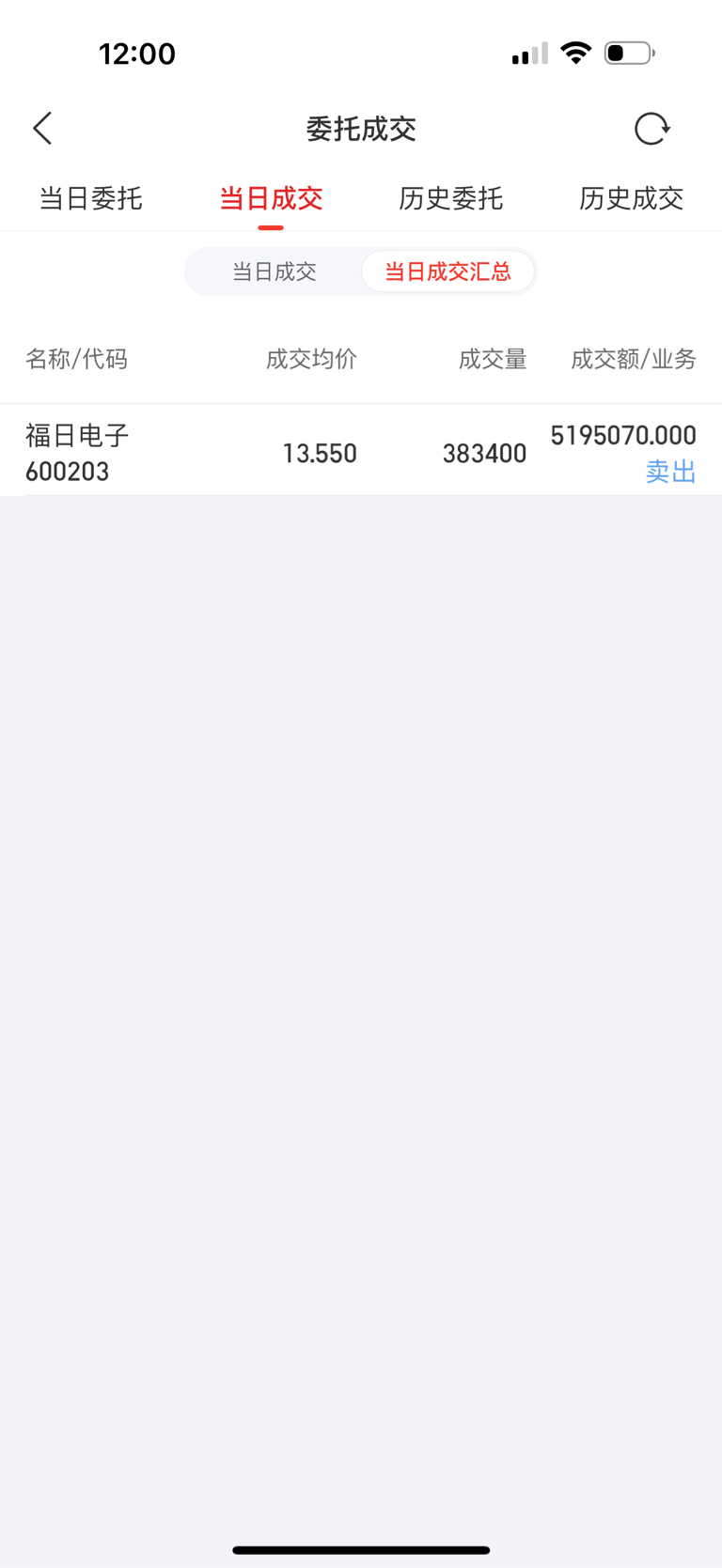Tap the blue 卖出 label
The image size is (722, 1568).
[671, 472]
